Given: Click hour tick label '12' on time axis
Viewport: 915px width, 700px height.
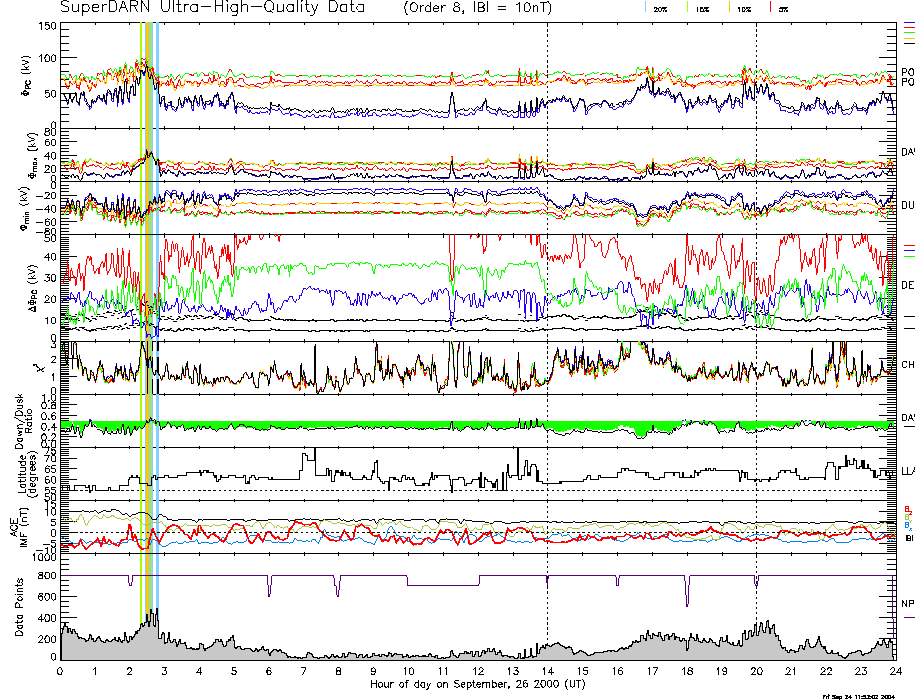Looking at the screenshot, I should tap(478, 671).
